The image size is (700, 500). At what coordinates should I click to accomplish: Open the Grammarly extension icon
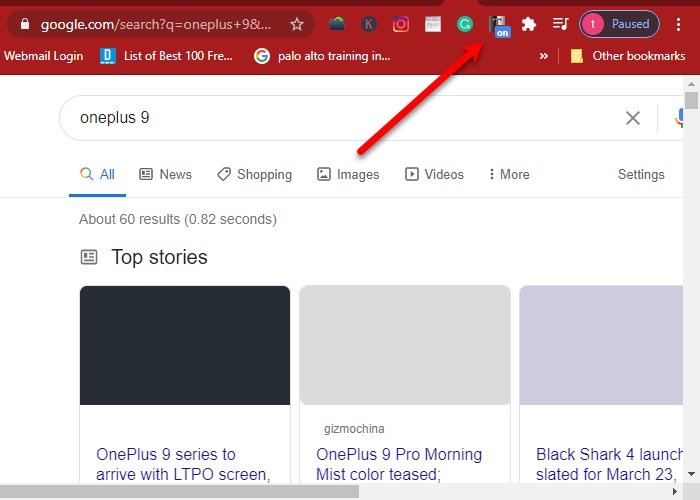click(x=465, y=24)
